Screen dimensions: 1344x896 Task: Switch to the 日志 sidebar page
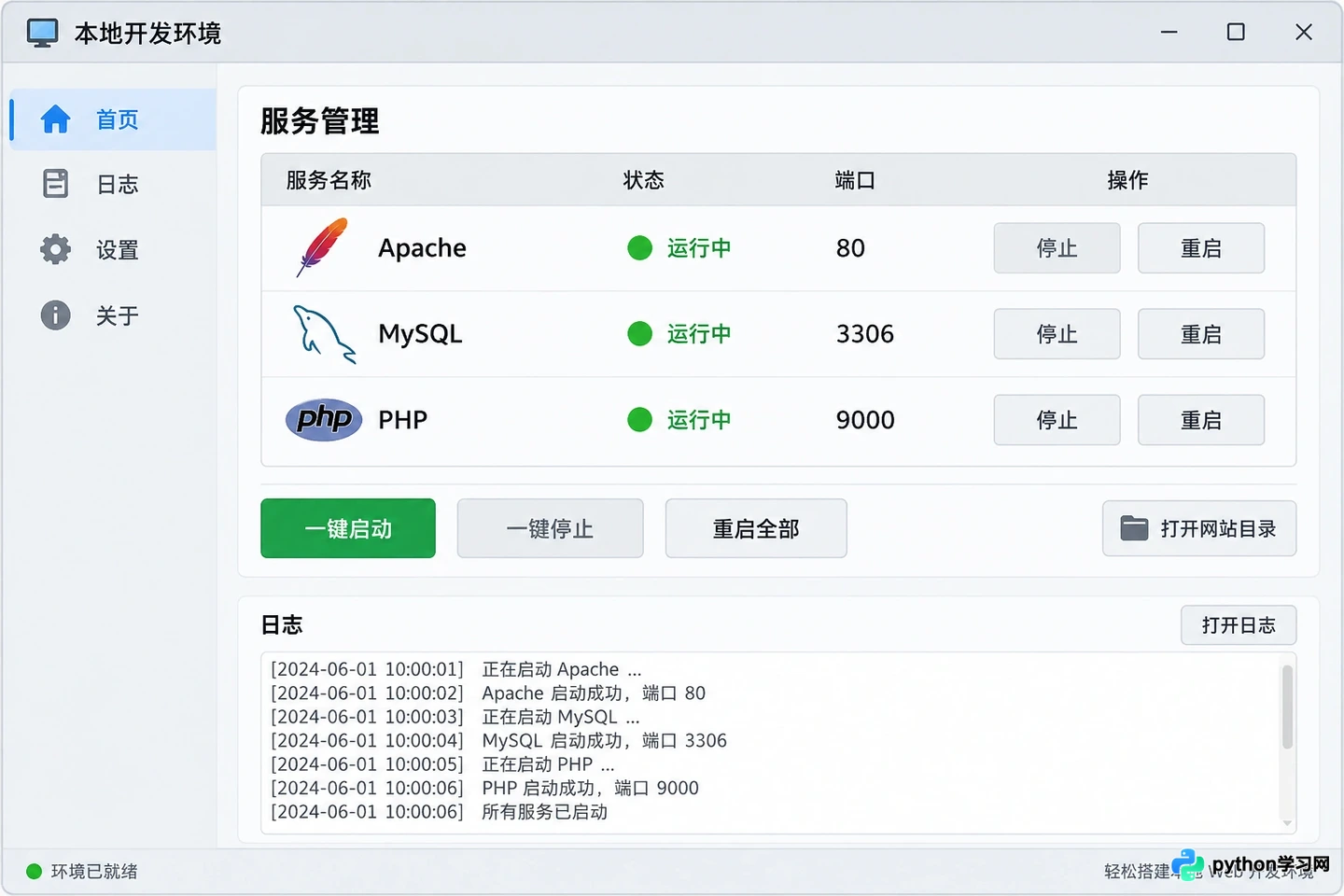pyautogui.click(x=114, y=184)
